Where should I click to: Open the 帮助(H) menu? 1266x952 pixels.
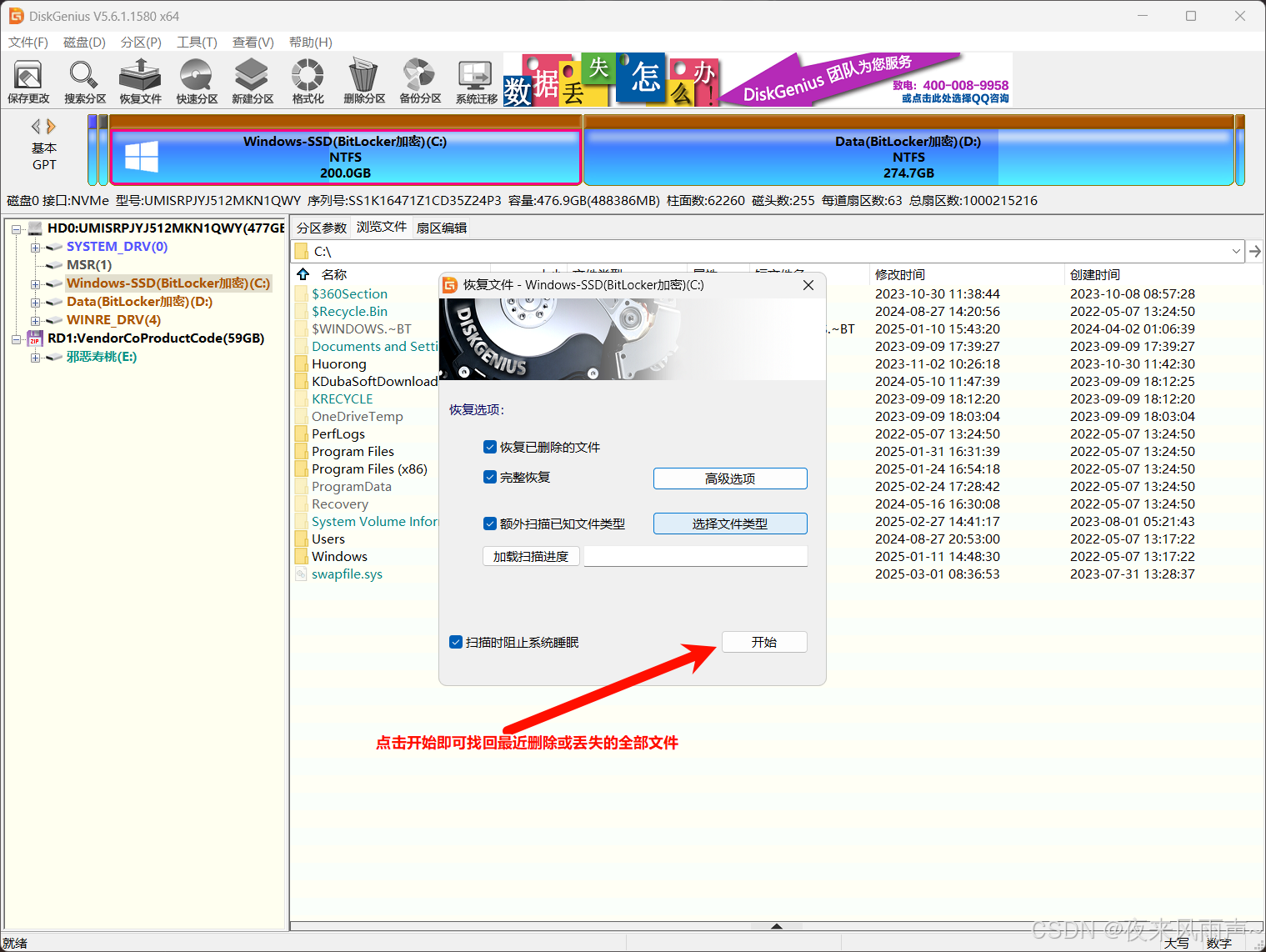310,42
